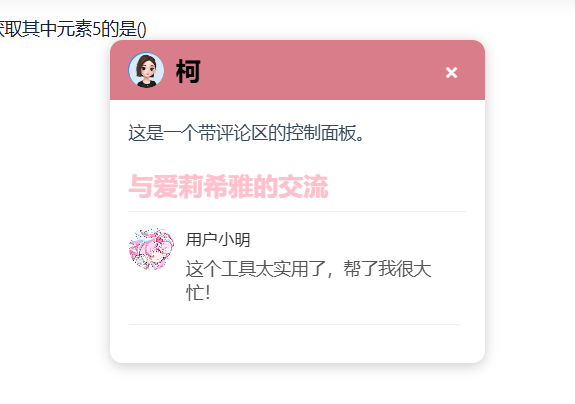575x404 pixels.
Task: Select the background text 取其中元素5的是
Action: 69,29
